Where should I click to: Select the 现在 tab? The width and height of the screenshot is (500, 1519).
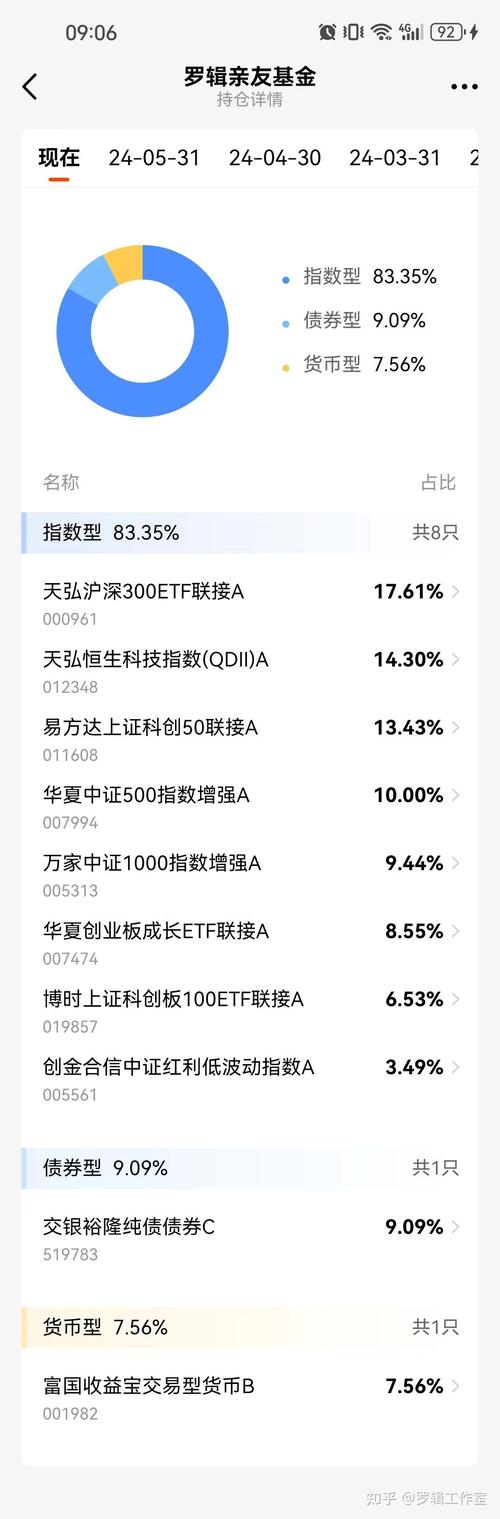pyautogui.click(x=59, y=158)
